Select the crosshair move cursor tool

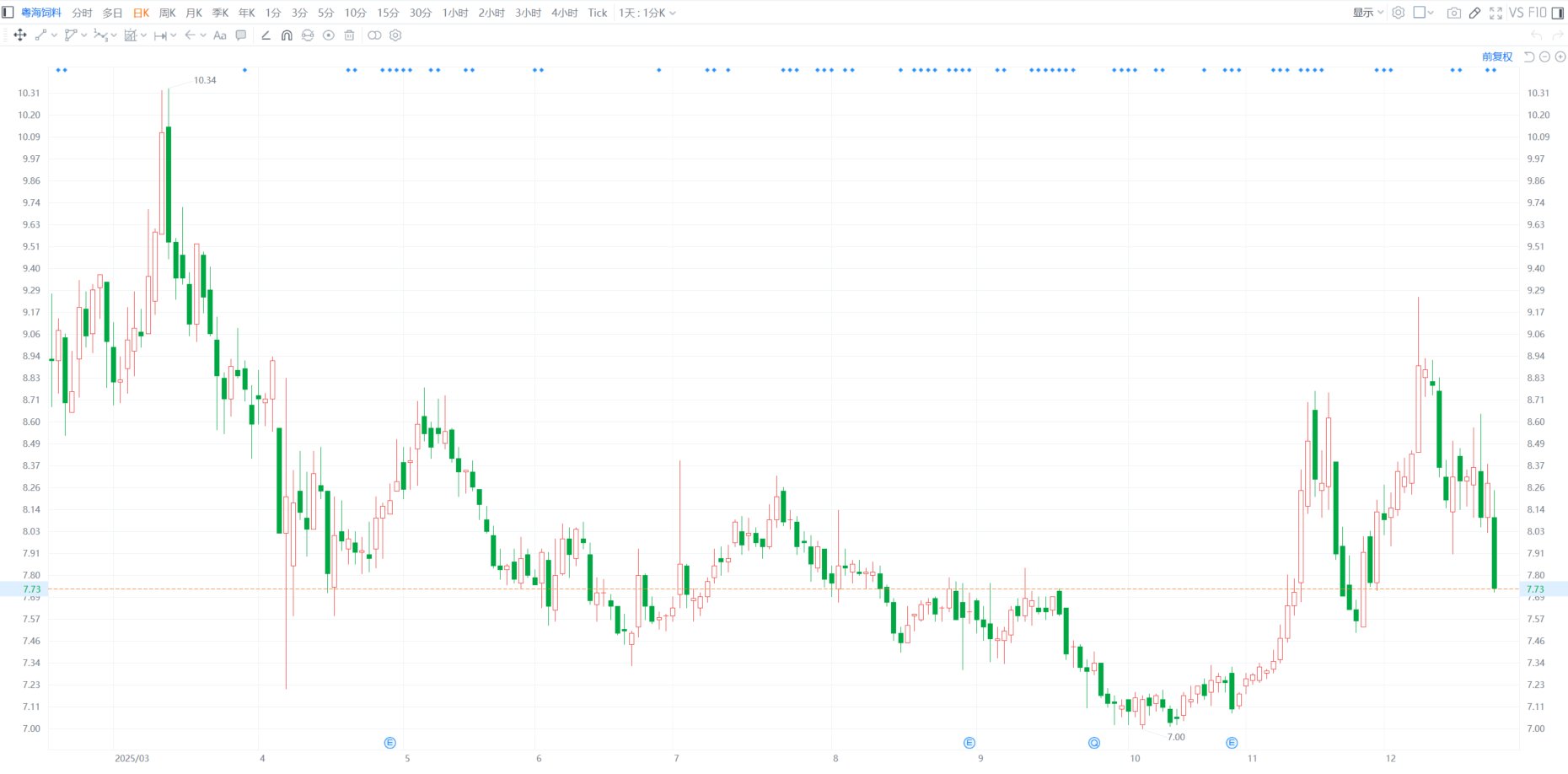[20, 35]
